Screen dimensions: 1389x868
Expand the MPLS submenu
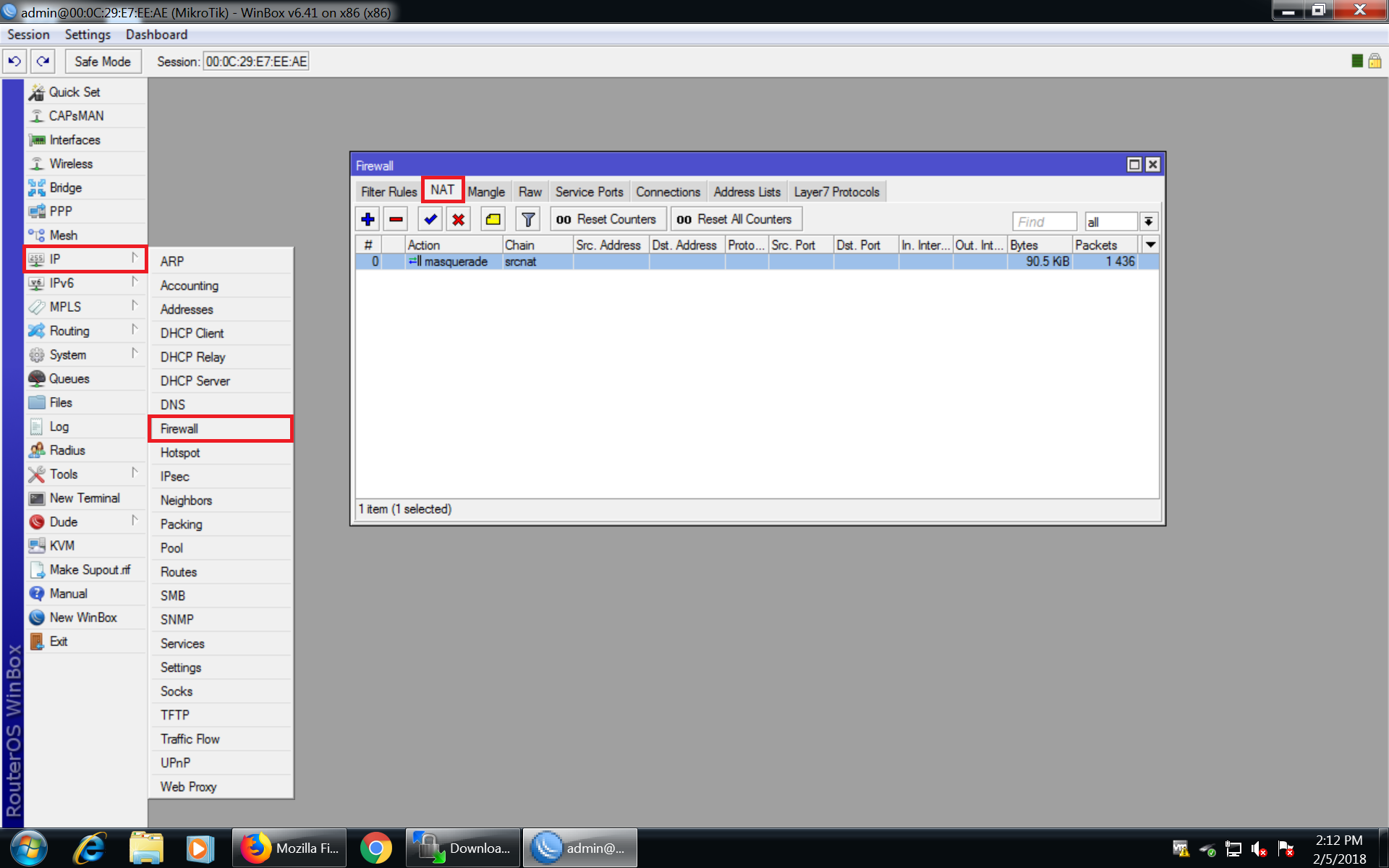pos(85,307)
